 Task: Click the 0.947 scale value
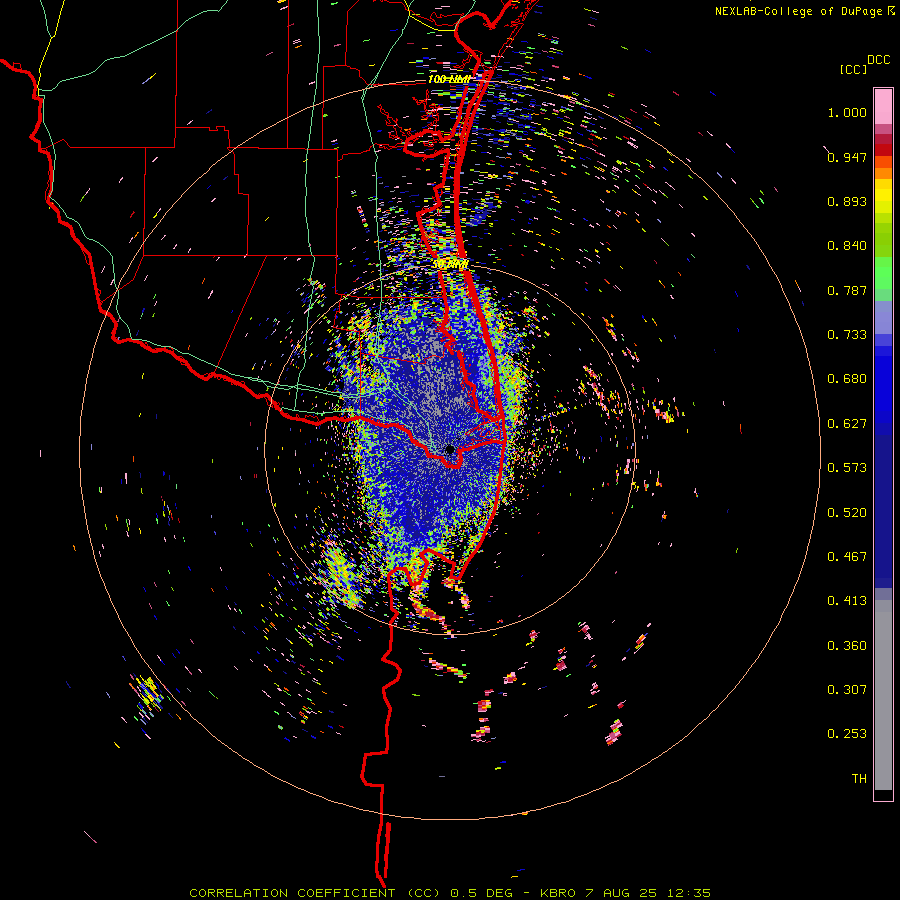847,157
